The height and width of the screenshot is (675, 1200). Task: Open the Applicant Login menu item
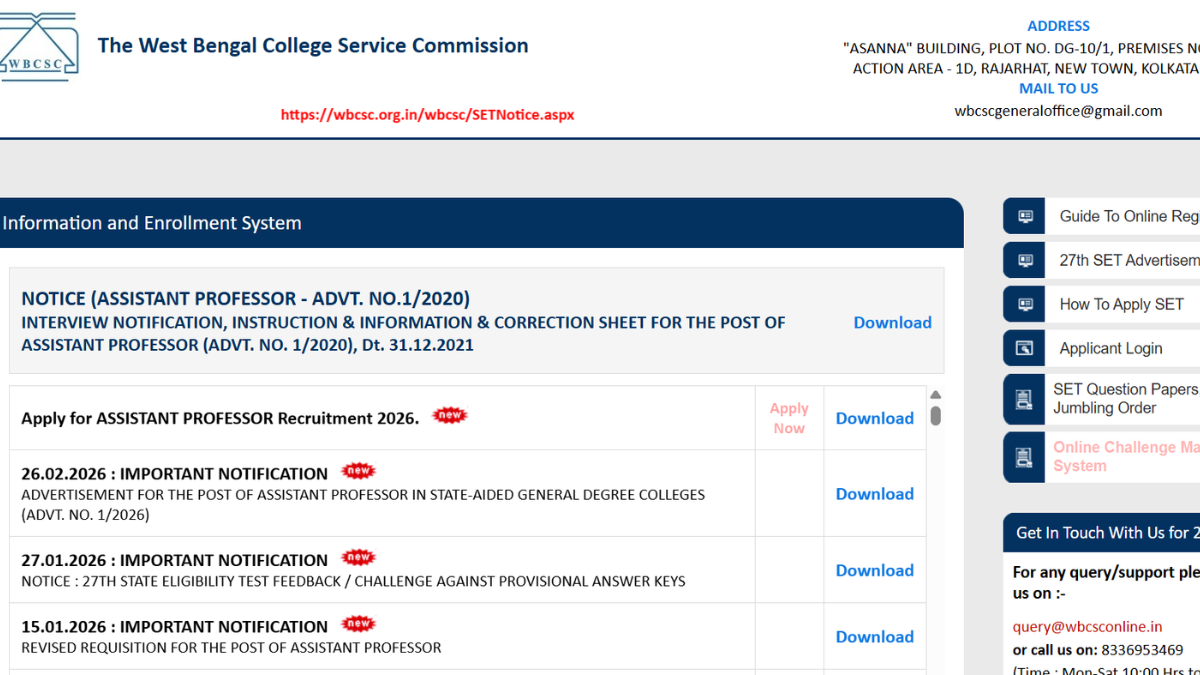(1110, 348)
